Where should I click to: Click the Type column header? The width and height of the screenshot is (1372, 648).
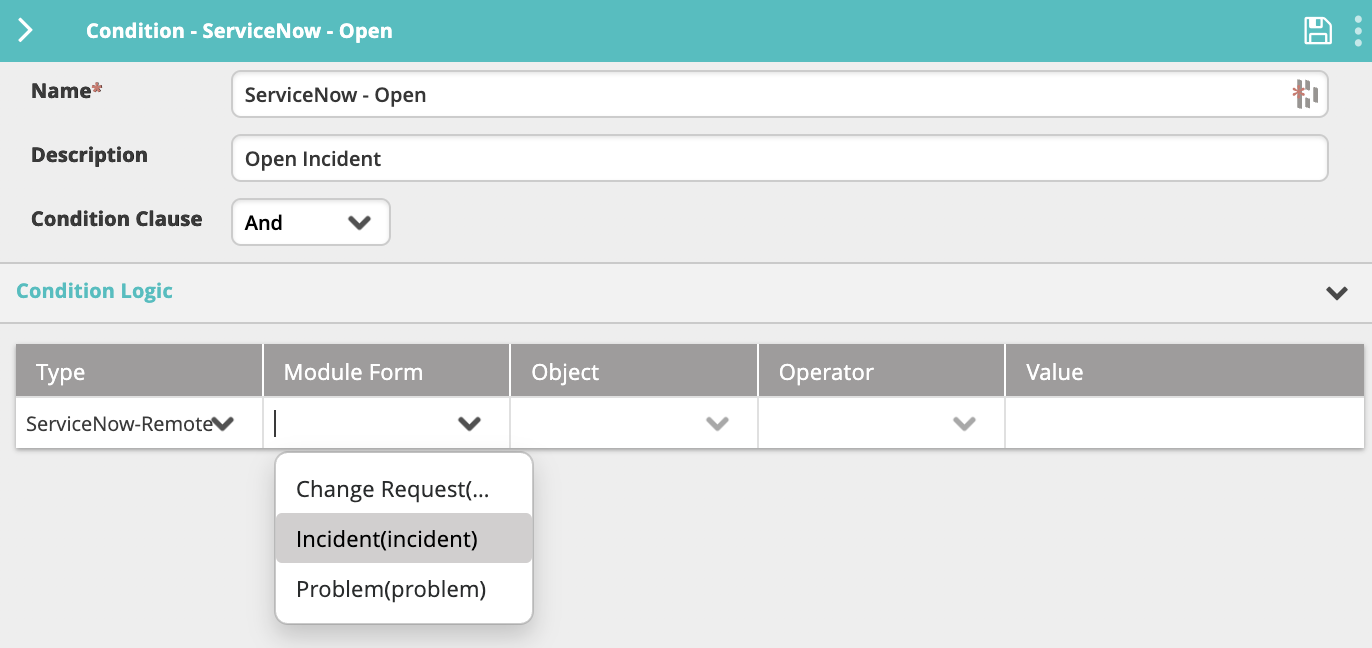pyautogui.click(x=139, y=372)
